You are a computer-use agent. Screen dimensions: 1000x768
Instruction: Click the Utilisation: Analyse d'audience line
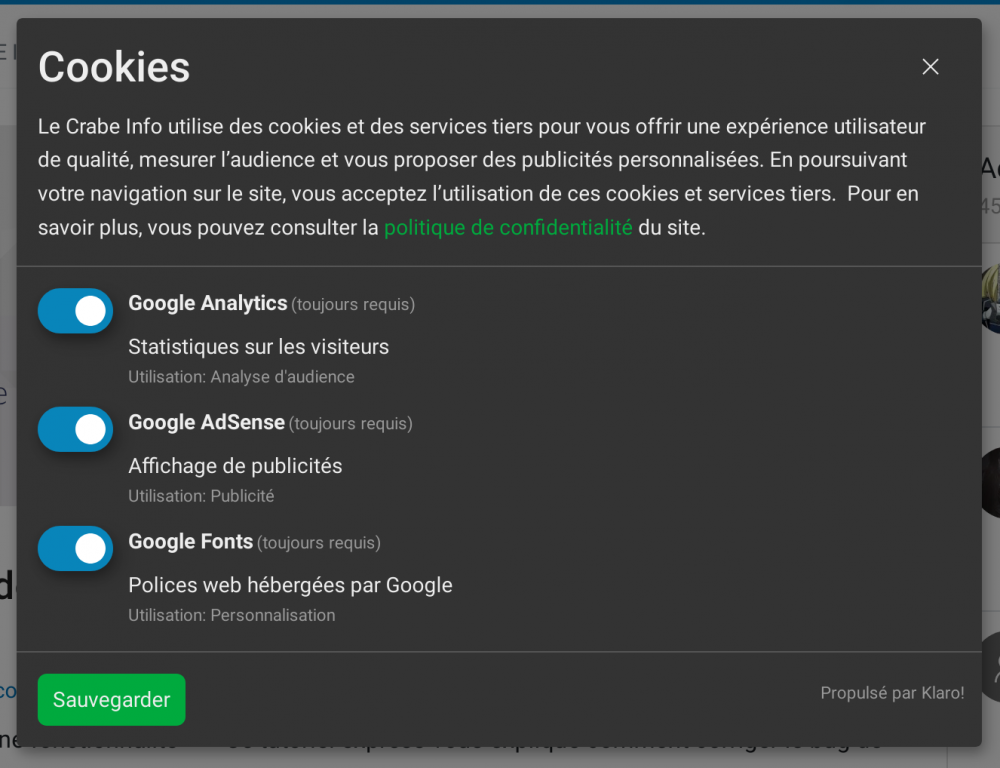point(241,377)
